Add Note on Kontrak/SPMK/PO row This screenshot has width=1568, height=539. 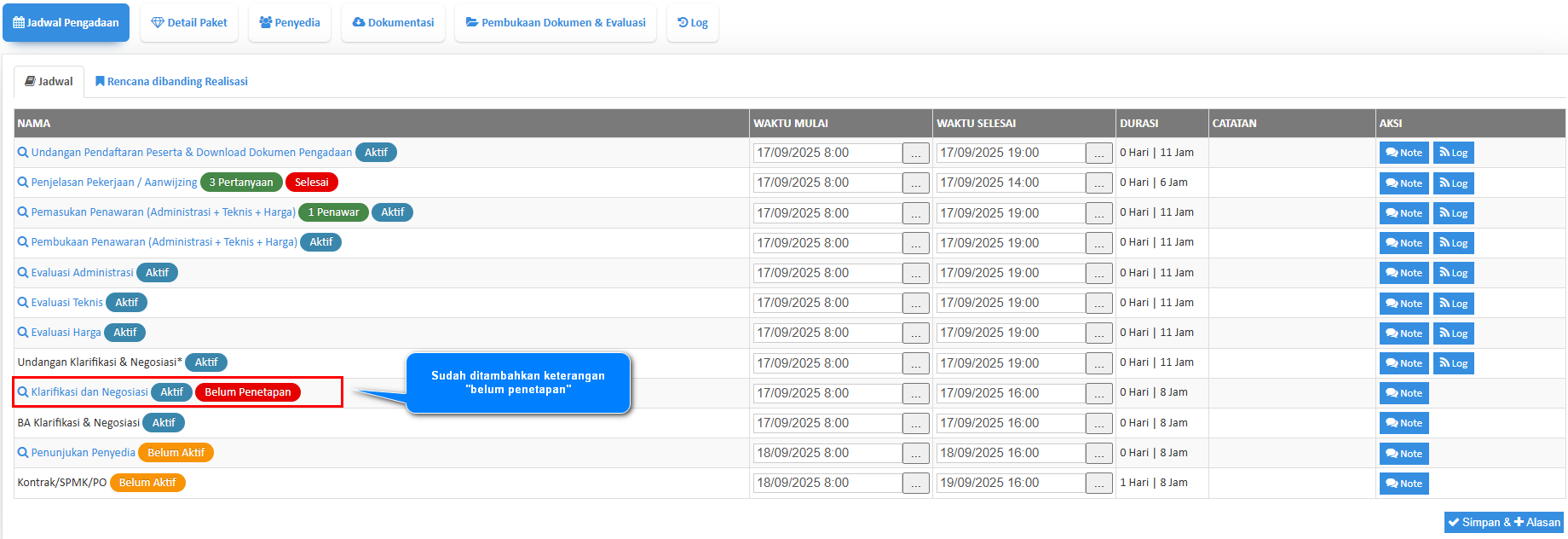click(1404, 484)
